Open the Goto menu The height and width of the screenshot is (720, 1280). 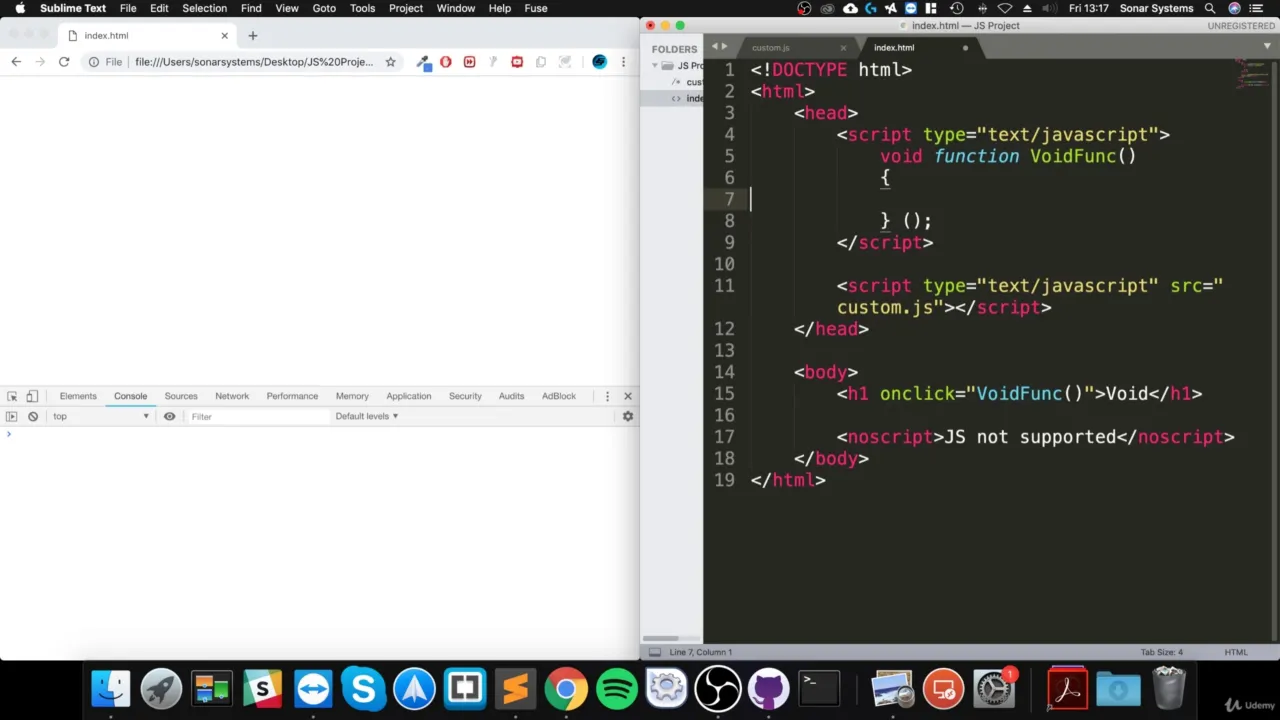324,8
